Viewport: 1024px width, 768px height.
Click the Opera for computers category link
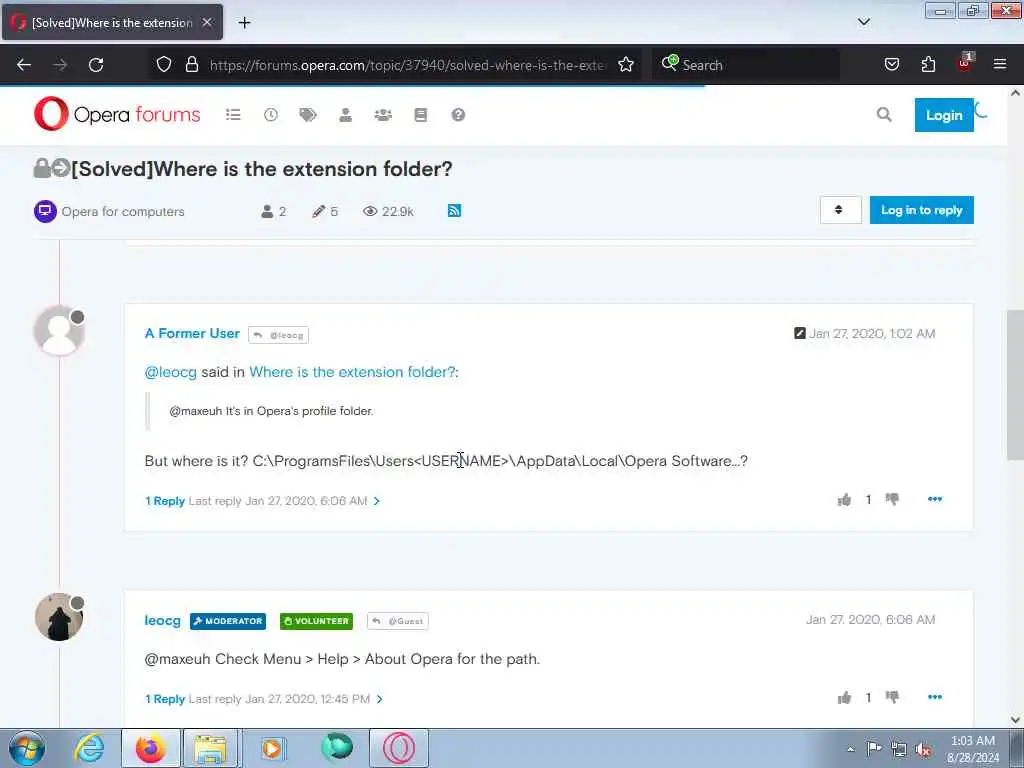coord(123,212)
